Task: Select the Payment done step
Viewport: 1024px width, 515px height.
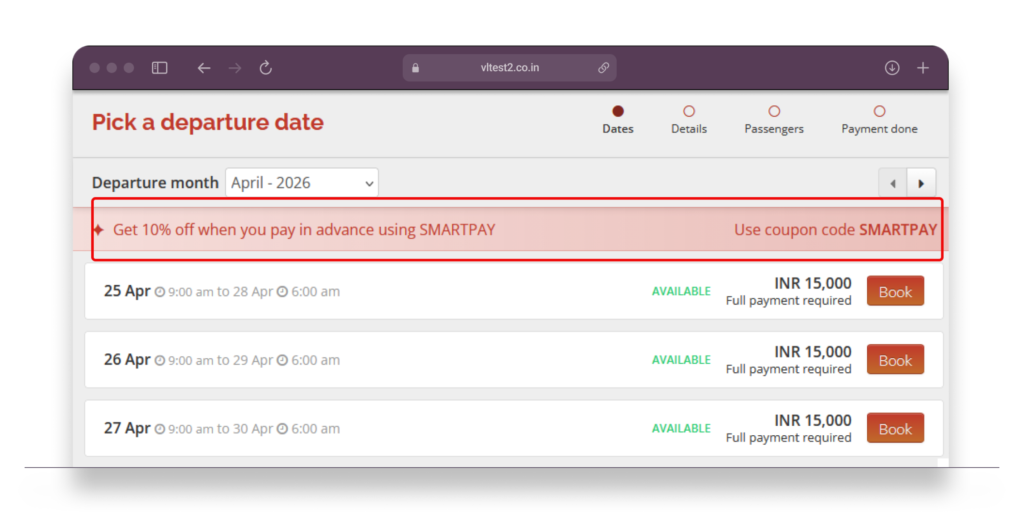Action: pyautogui.click(x=879, y=120)
